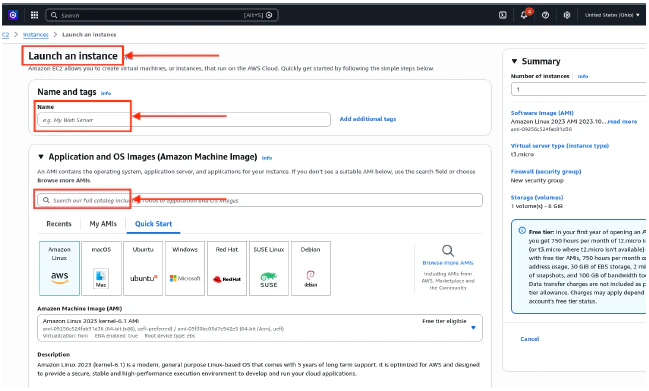Select the Ubuntu AMI tile
Screen dimensions: 649x391
click(143, 269)
